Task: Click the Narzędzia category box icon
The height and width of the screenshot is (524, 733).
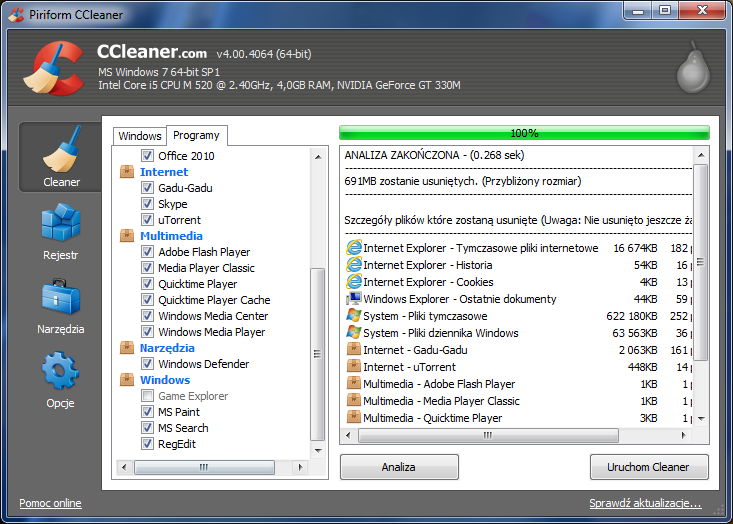Action: point(127,348)
